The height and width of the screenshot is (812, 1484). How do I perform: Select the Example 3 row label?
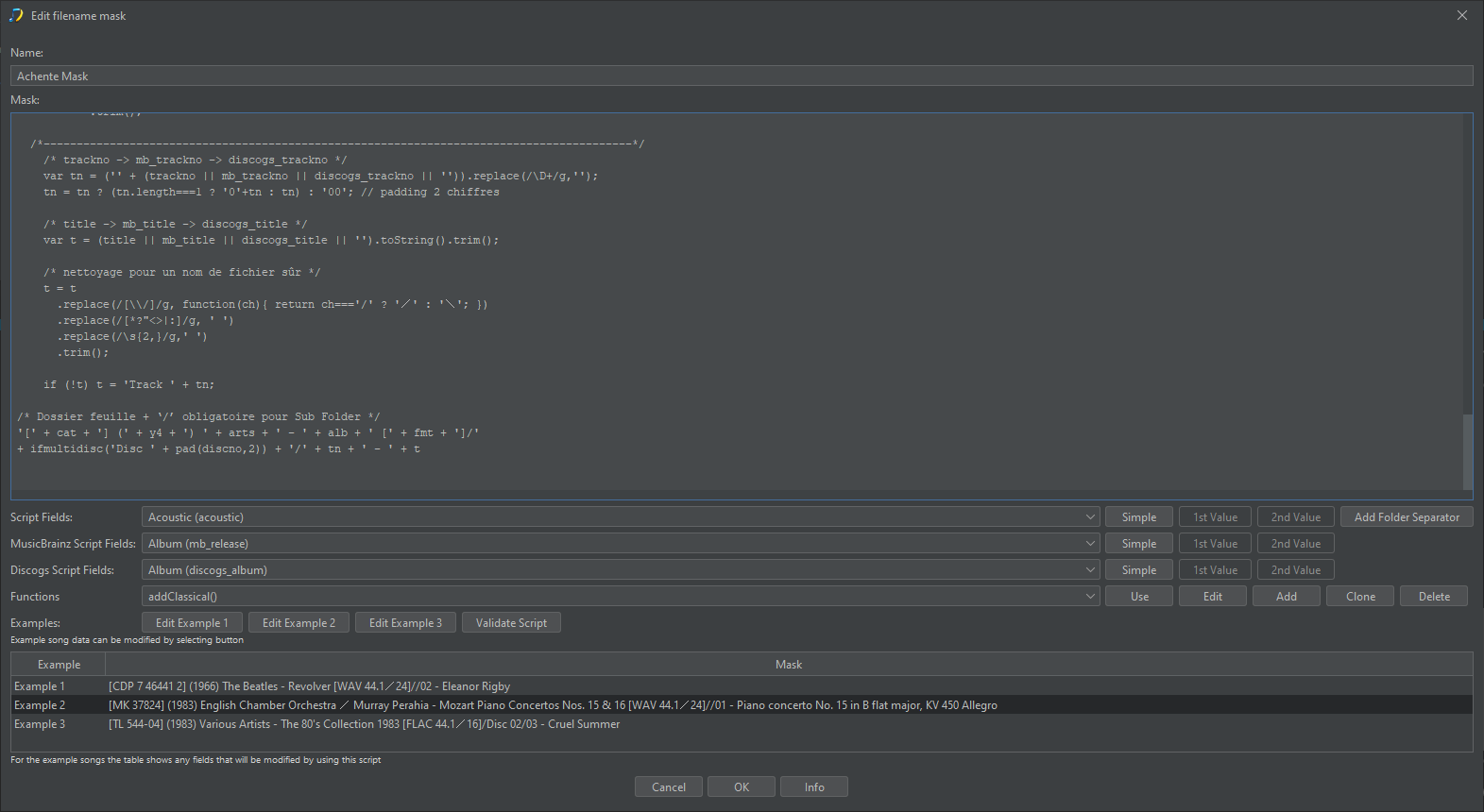[x=40, y=724]
